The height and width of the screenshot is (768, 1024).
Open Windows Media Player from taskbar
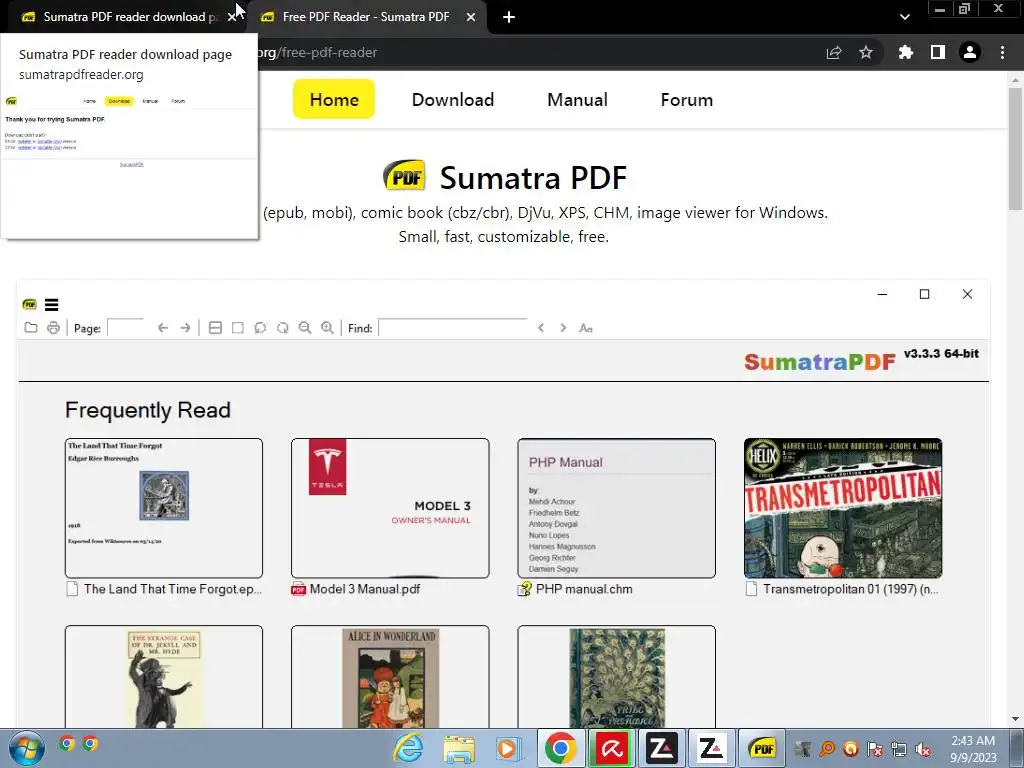pyautogui.click(x=507, y=748)
